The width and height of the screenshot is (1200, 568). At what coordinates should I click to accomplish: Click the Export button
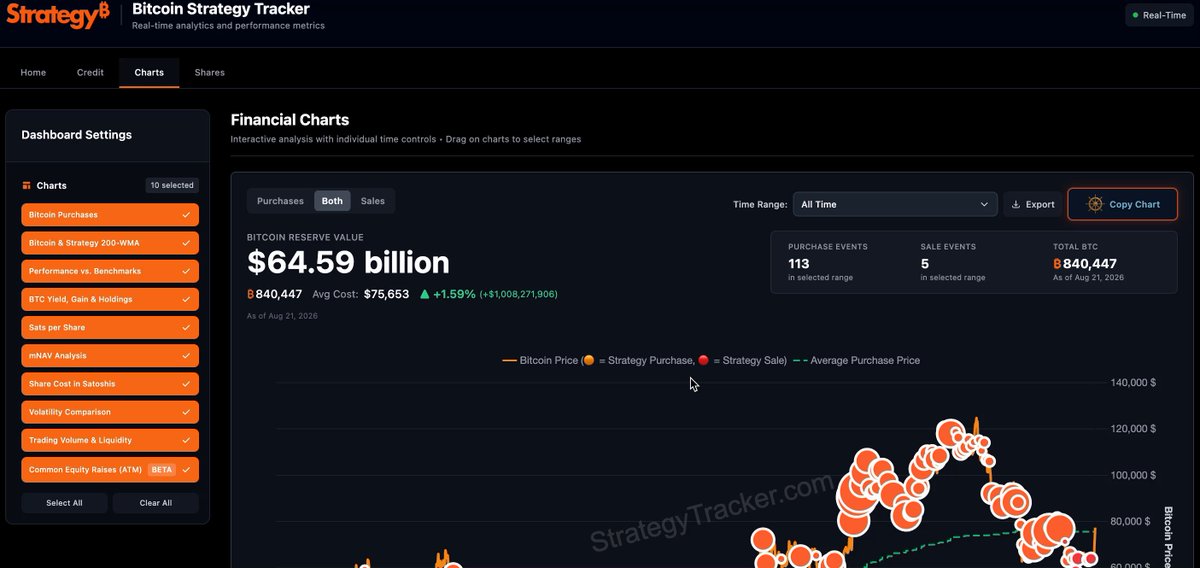pos(1033,204)
